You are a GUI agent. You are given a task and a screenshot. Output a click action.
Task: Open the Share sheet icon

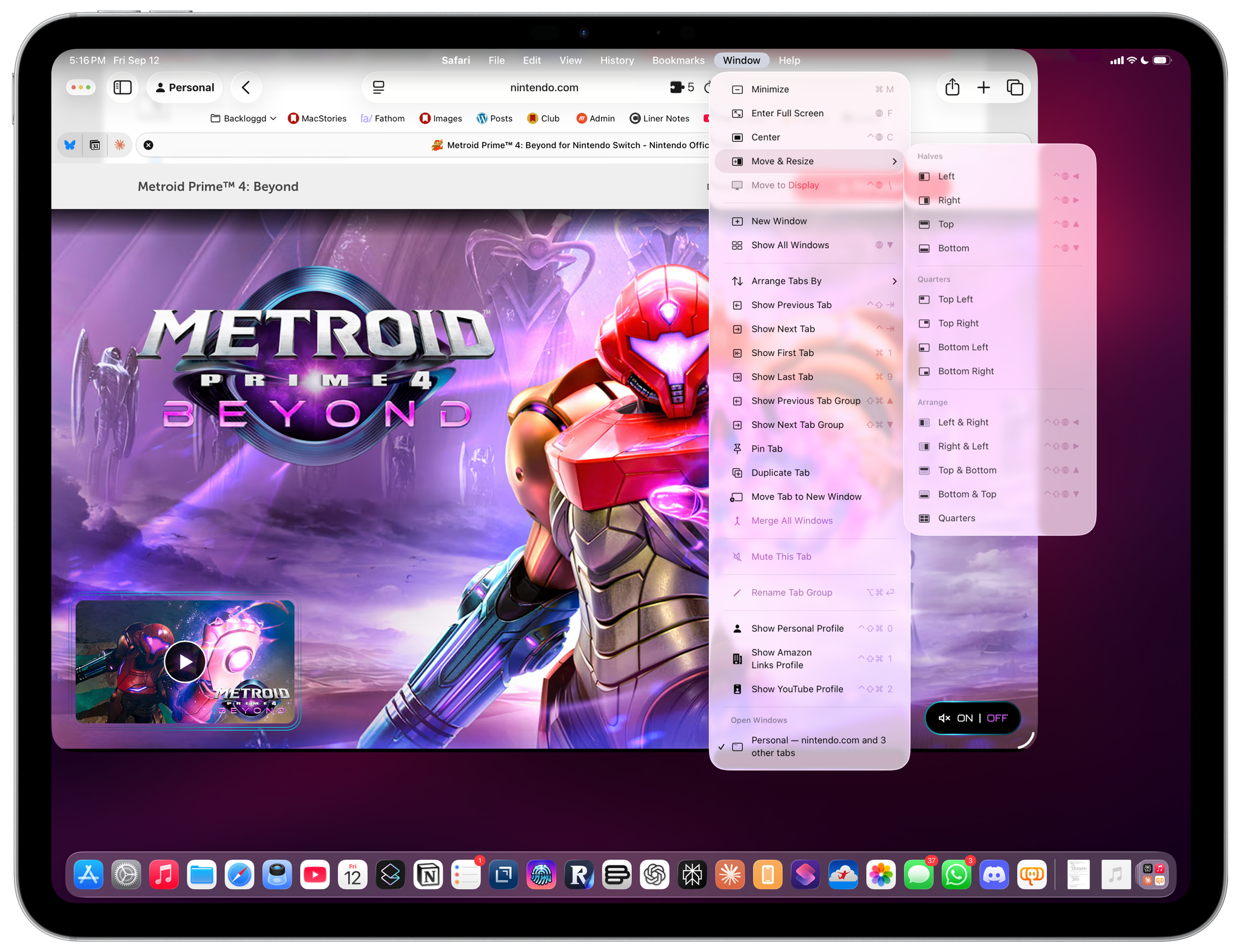(952, 87)
